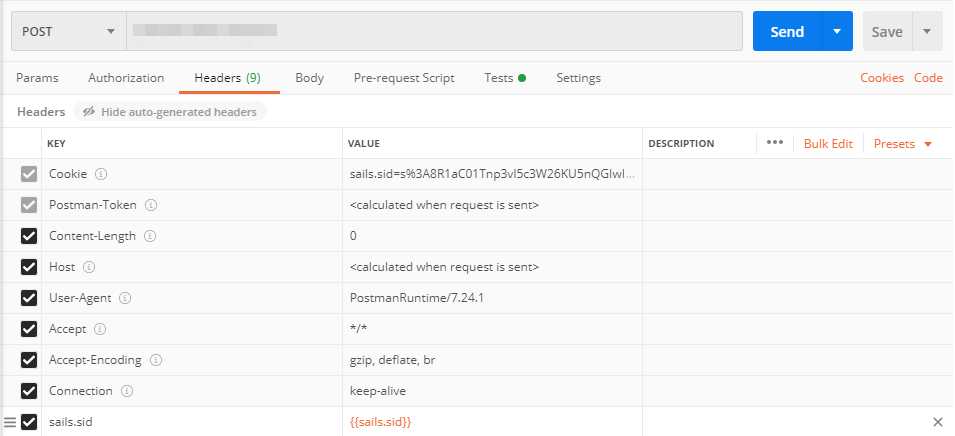The width and height of the screenshot is (955, 436).
Task: Delete the sails.sid header row
Action: click(x=938, y=422)
